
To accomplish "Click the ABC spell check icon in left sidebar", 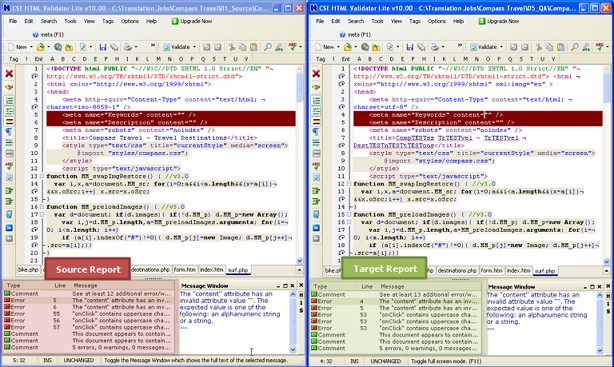I will point(9,166).
